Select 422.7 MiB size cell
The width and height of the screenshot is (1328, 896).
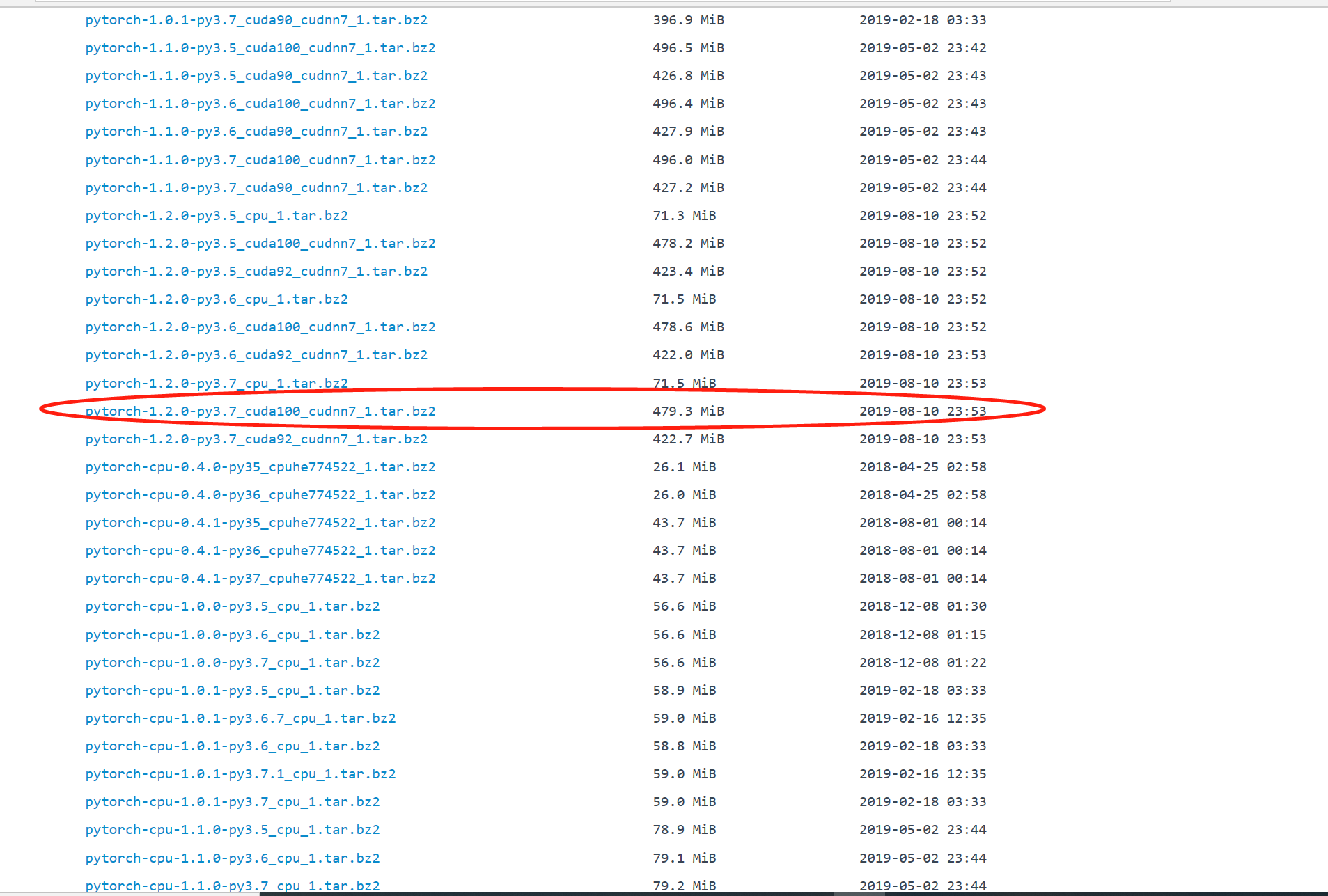coord(688,439)
